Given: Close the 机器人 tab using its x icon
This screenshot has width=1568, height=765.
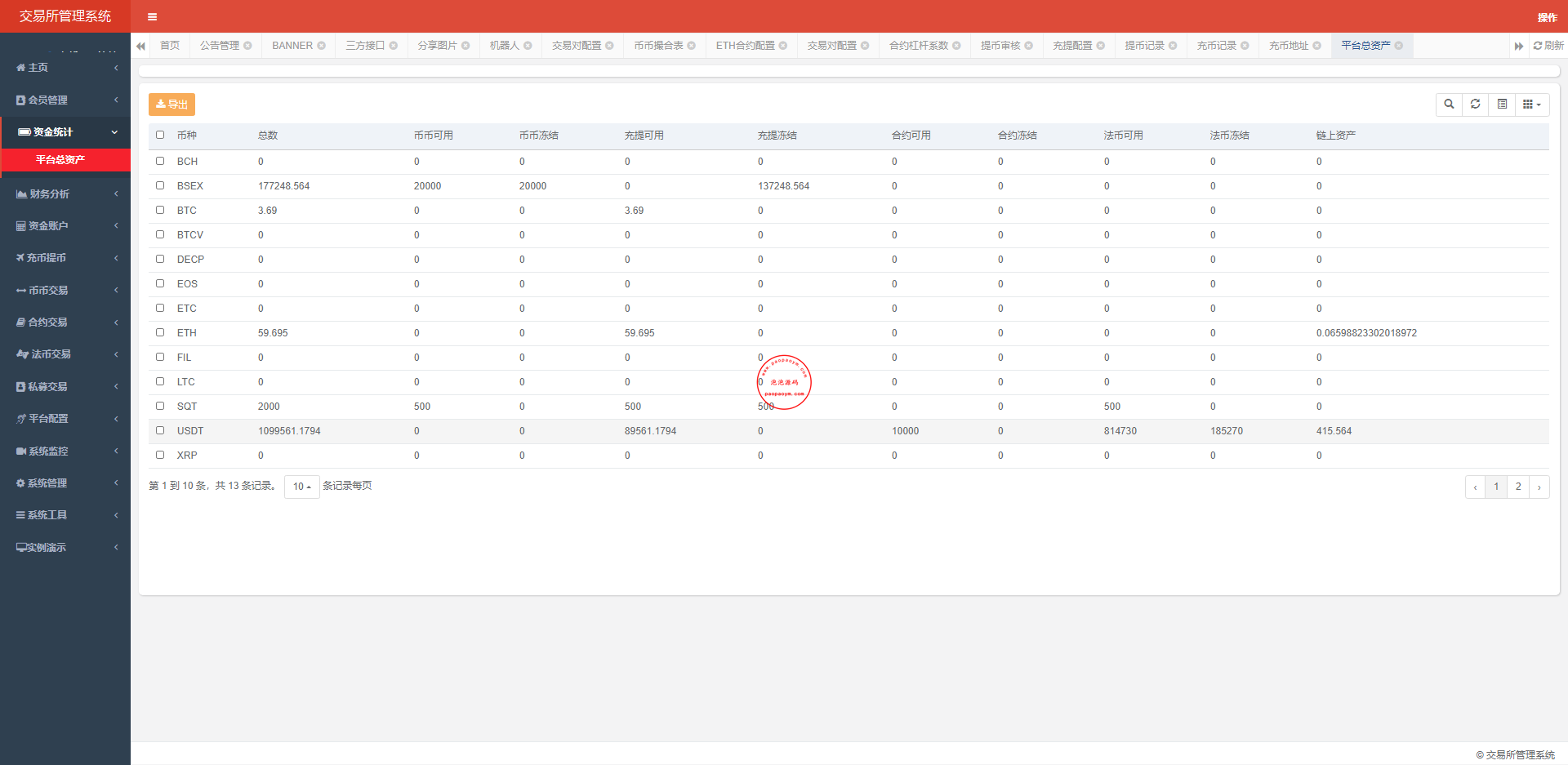Looking at the screenshot, I should coord(528,46).
